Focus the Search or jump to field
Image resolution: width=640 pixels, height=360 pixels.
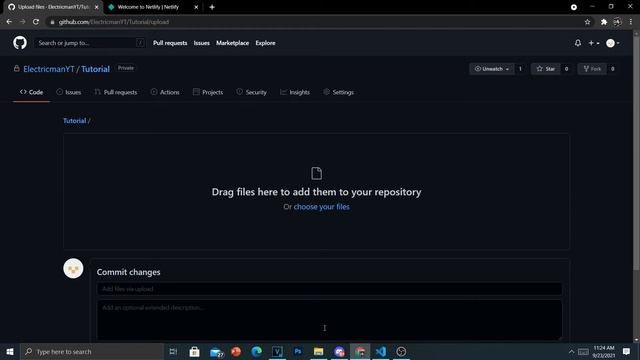89,43
